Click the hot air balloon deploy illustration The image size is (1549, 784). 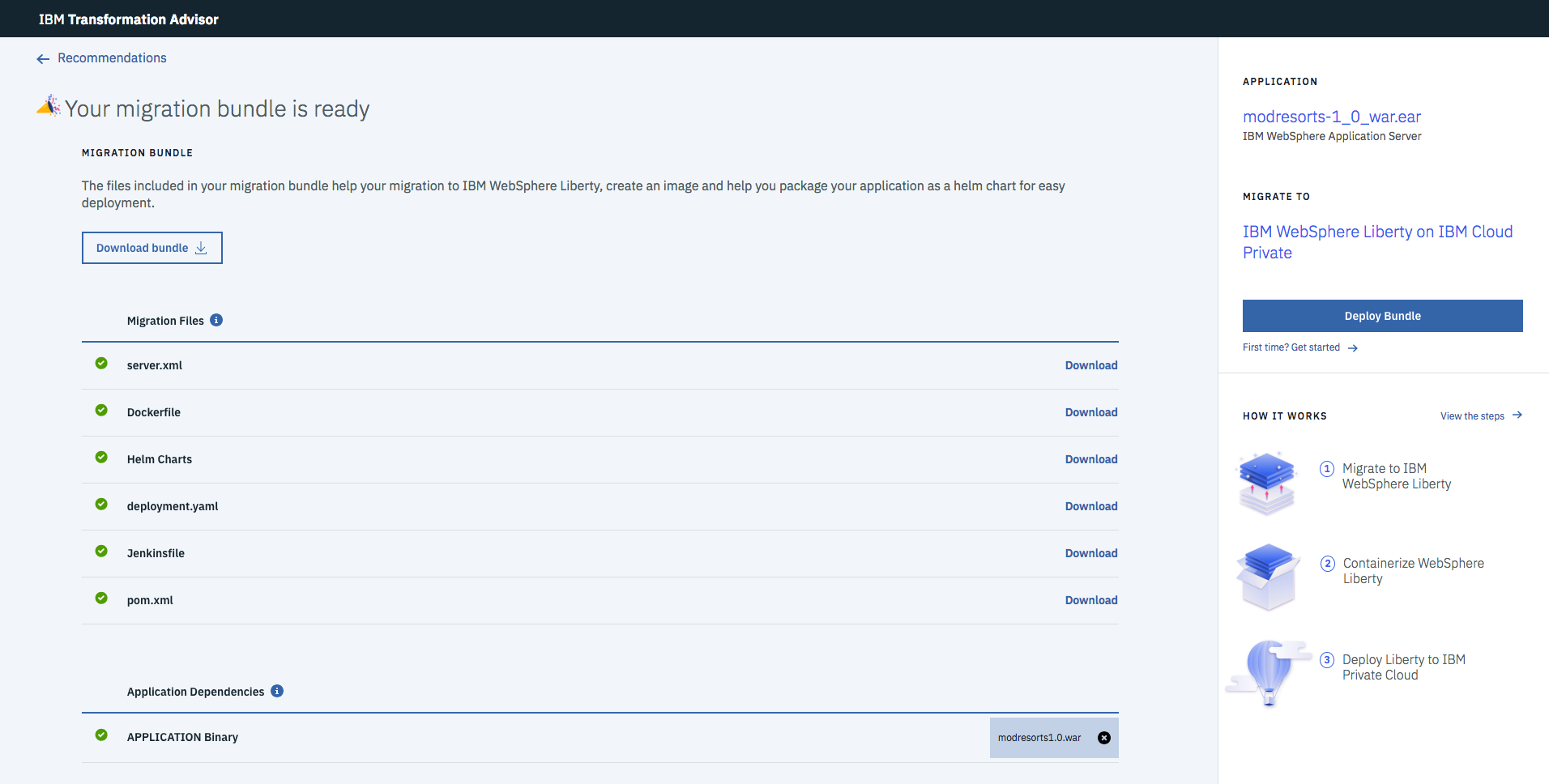coord(1269,672)
